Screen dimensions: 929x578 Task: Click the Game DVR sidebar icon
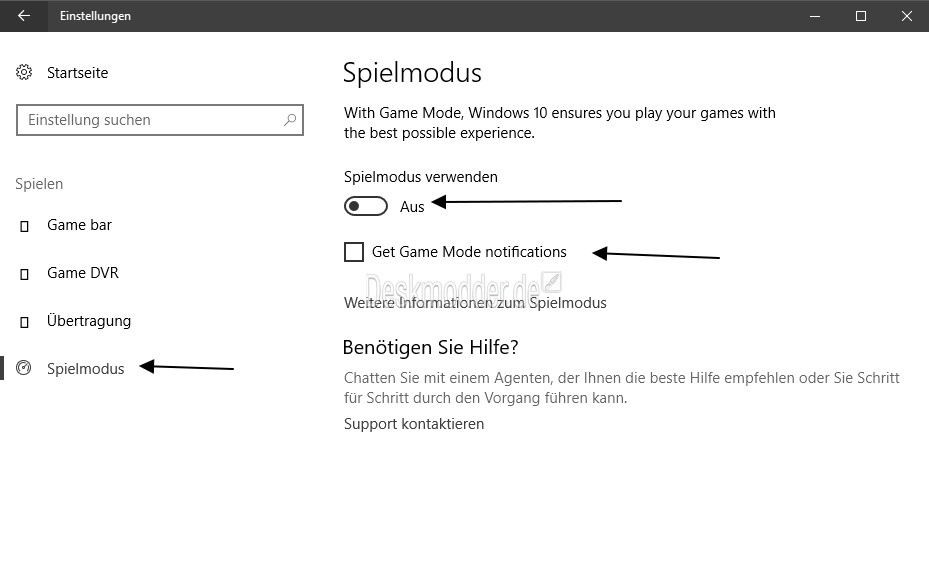pos(24,274)
